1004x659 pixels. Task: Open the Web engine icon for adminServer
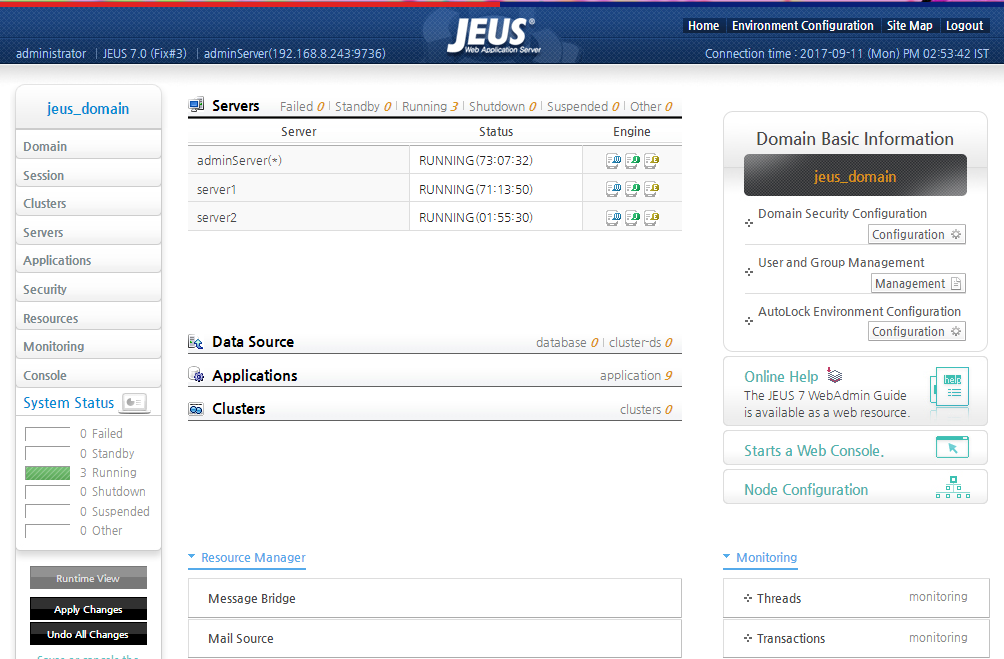pos(613,161)
